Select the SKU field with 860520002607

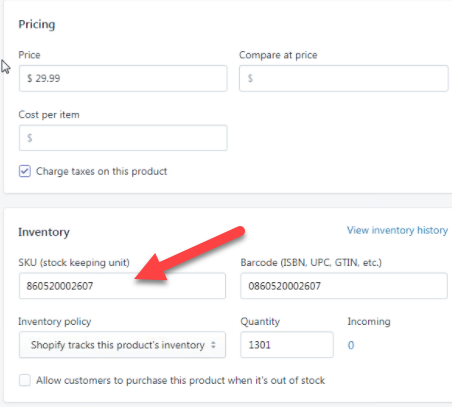pos(122,286)
